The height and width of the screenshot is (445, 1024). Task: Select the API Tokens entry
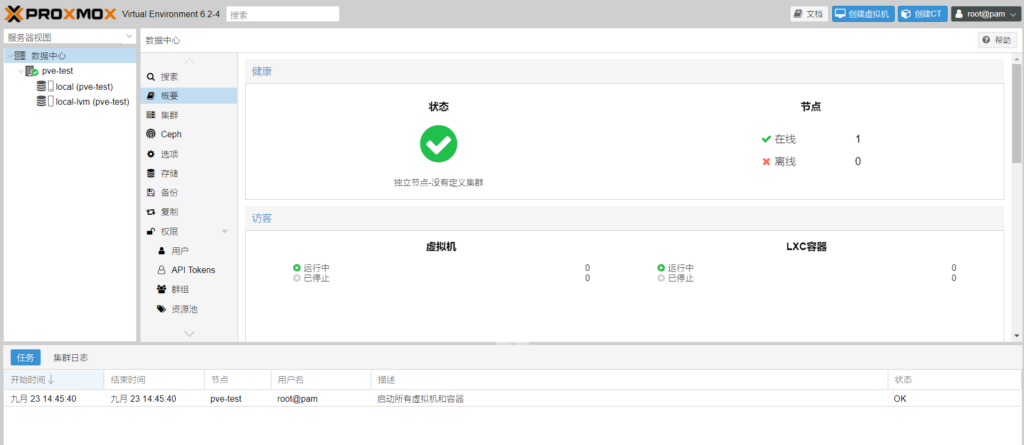pos(192,270)
